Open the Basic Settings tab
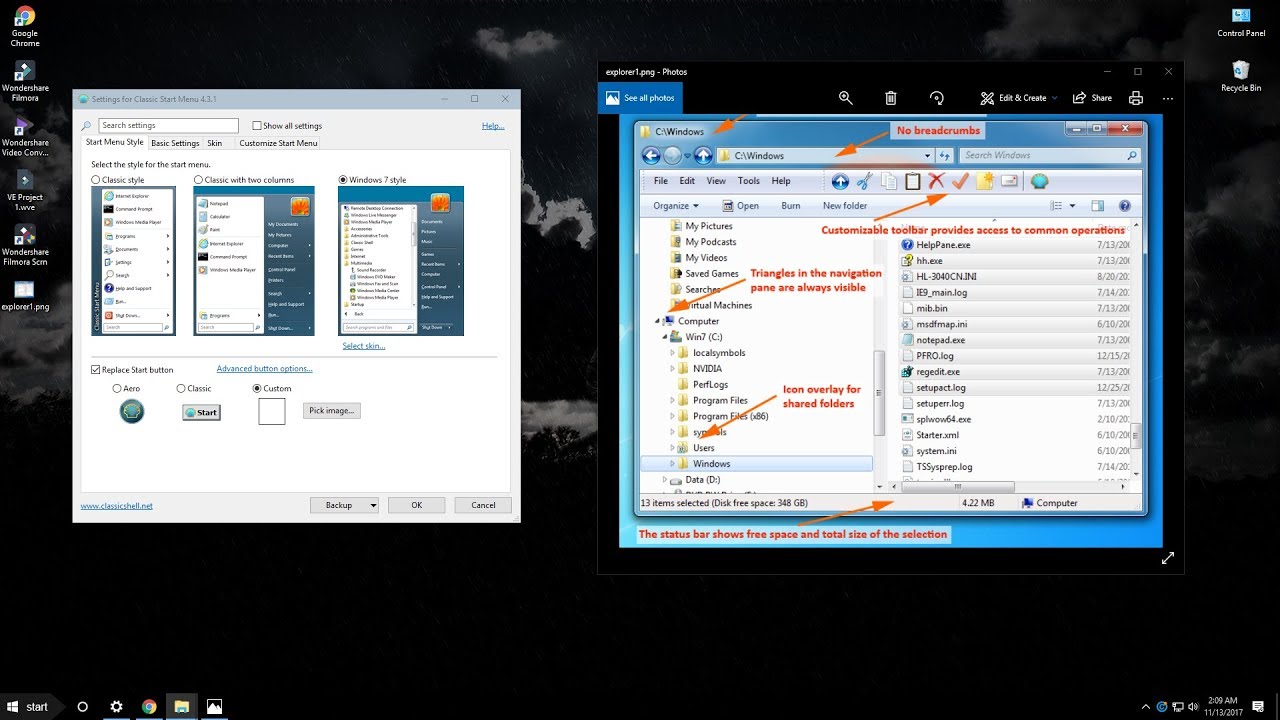The width and height of the screenshot is (1280, 720). [x=175, y=143]
